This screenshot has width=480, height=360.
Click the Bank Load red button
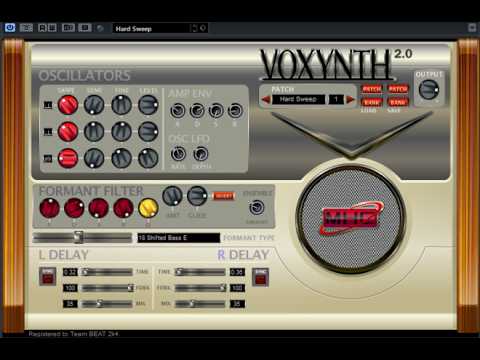pyautogui.click(x=371, y=102)
